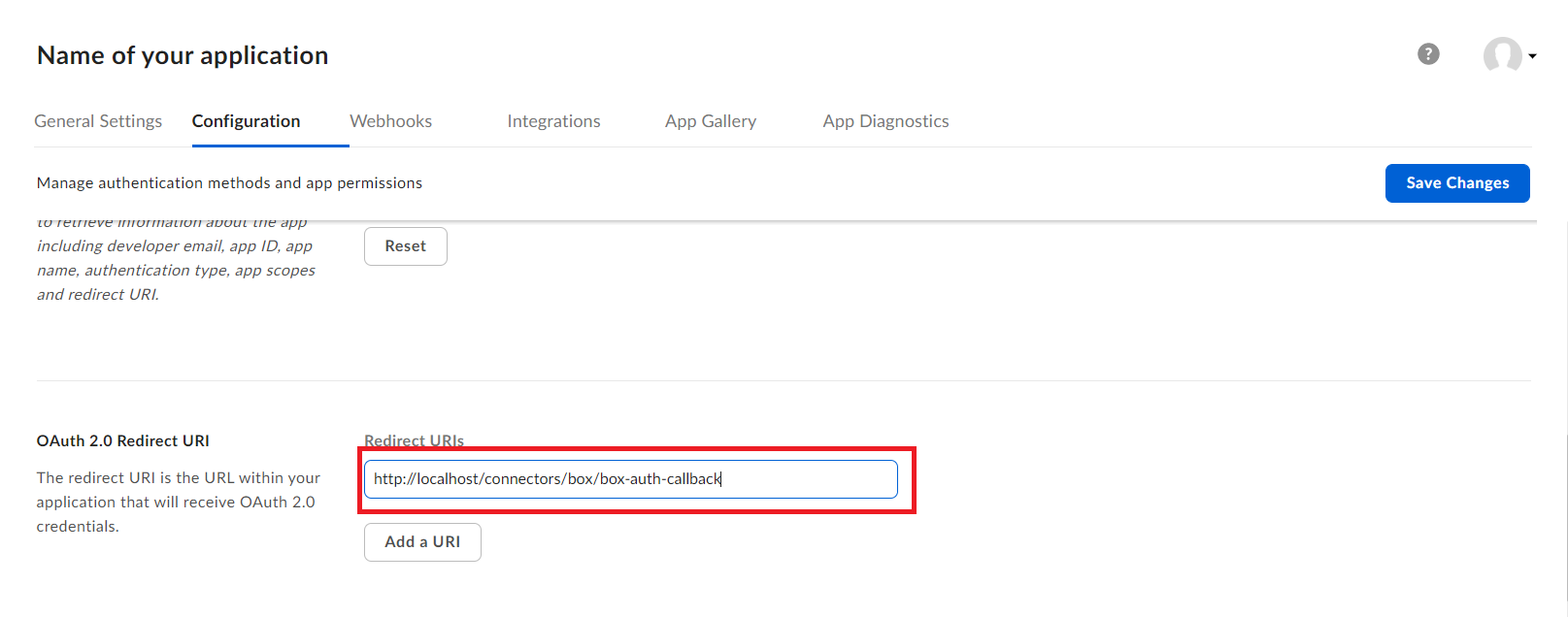
Task: Click the Reset button
Action: pyautogui.click(x=405, y=246)
